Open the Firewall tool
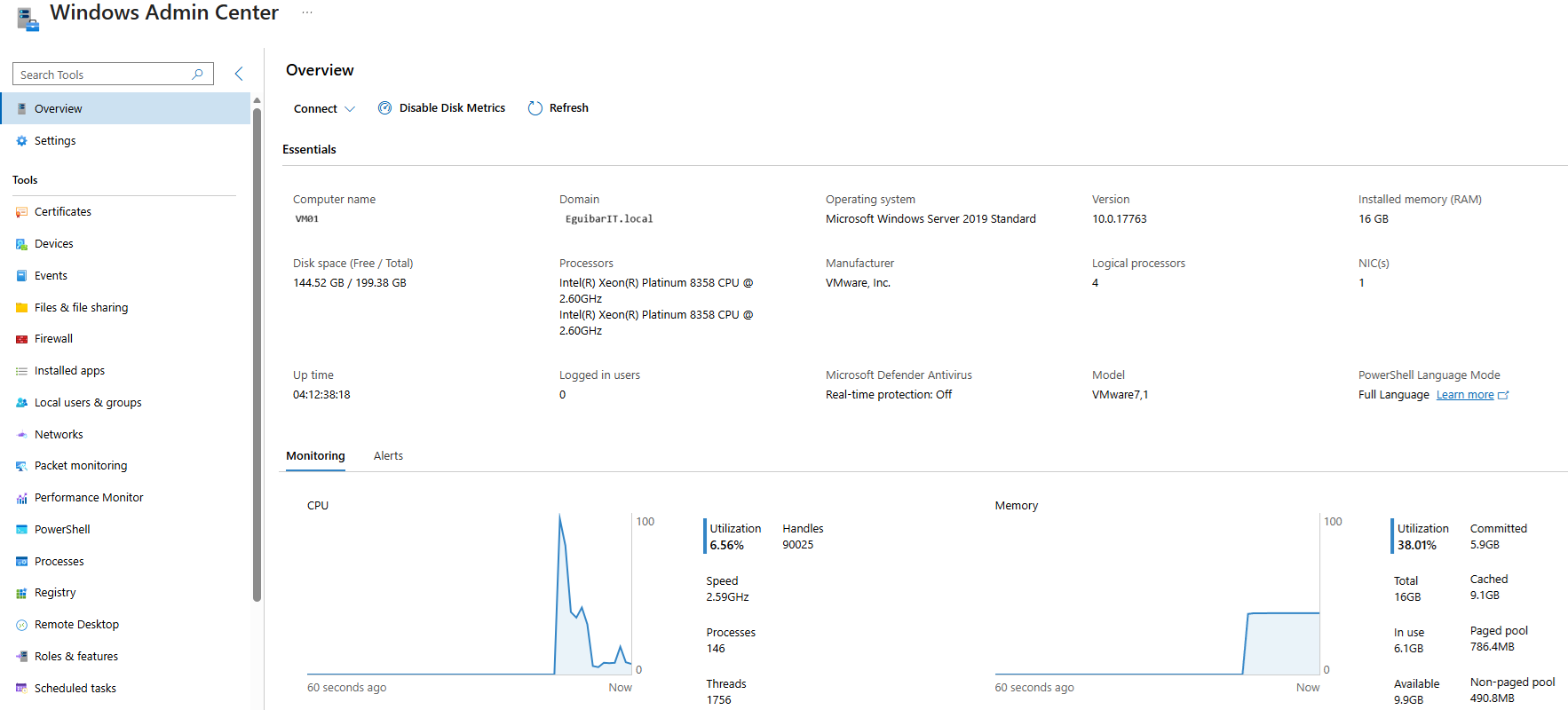This screenshot has width=1568, height=710. (x=125, y=339)
